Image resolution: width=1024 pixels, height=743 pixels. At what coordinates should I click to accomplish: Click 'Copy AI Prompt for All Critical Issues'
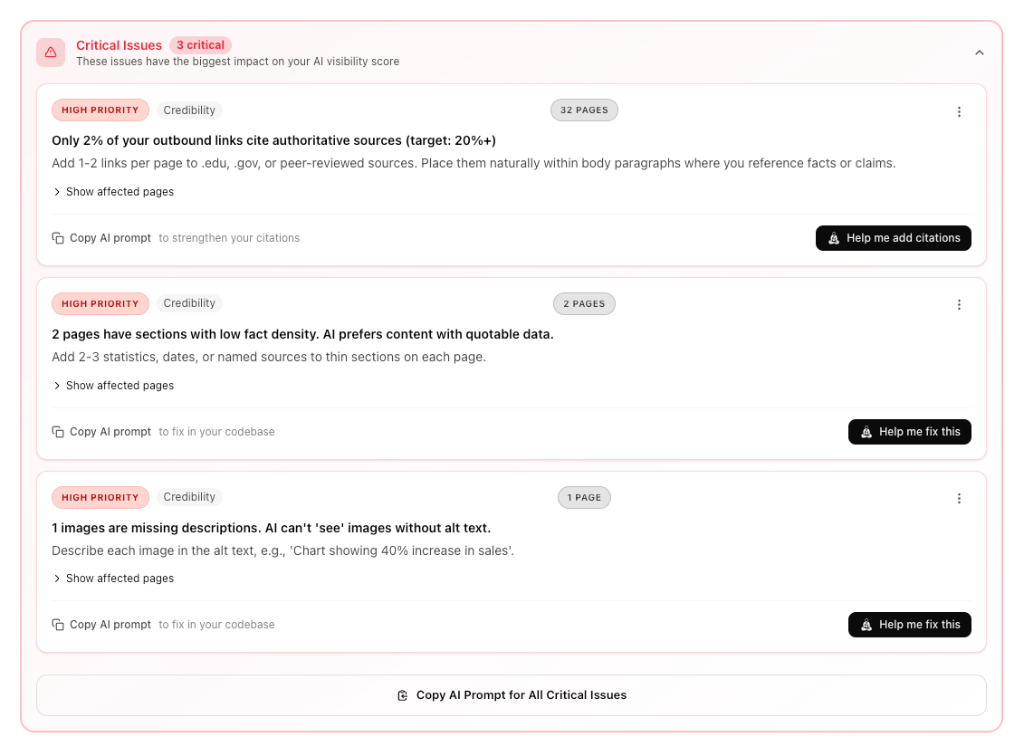coord(511,695)
